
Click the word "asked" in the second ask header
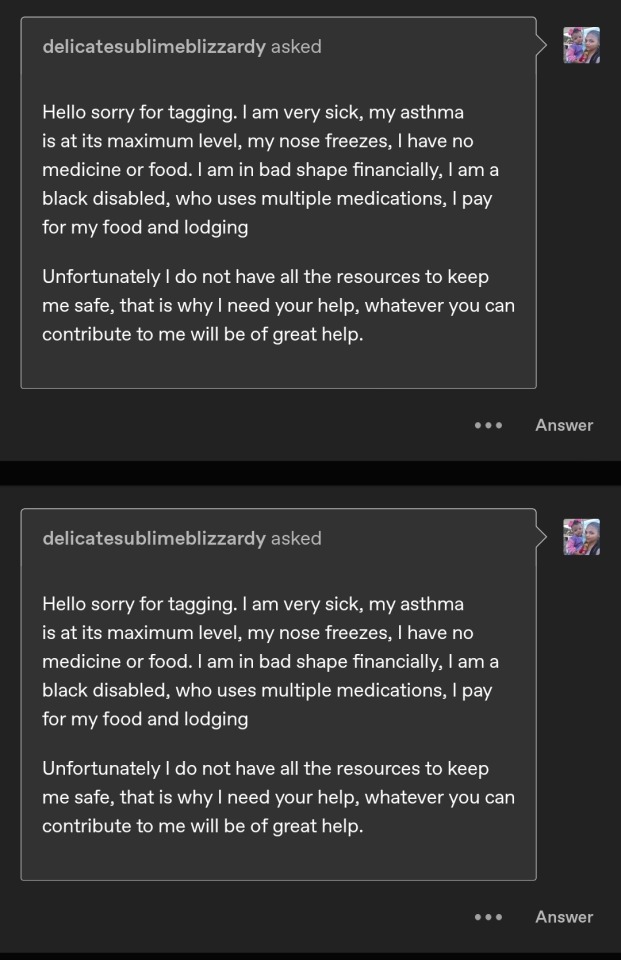click(x=296, y=538)
